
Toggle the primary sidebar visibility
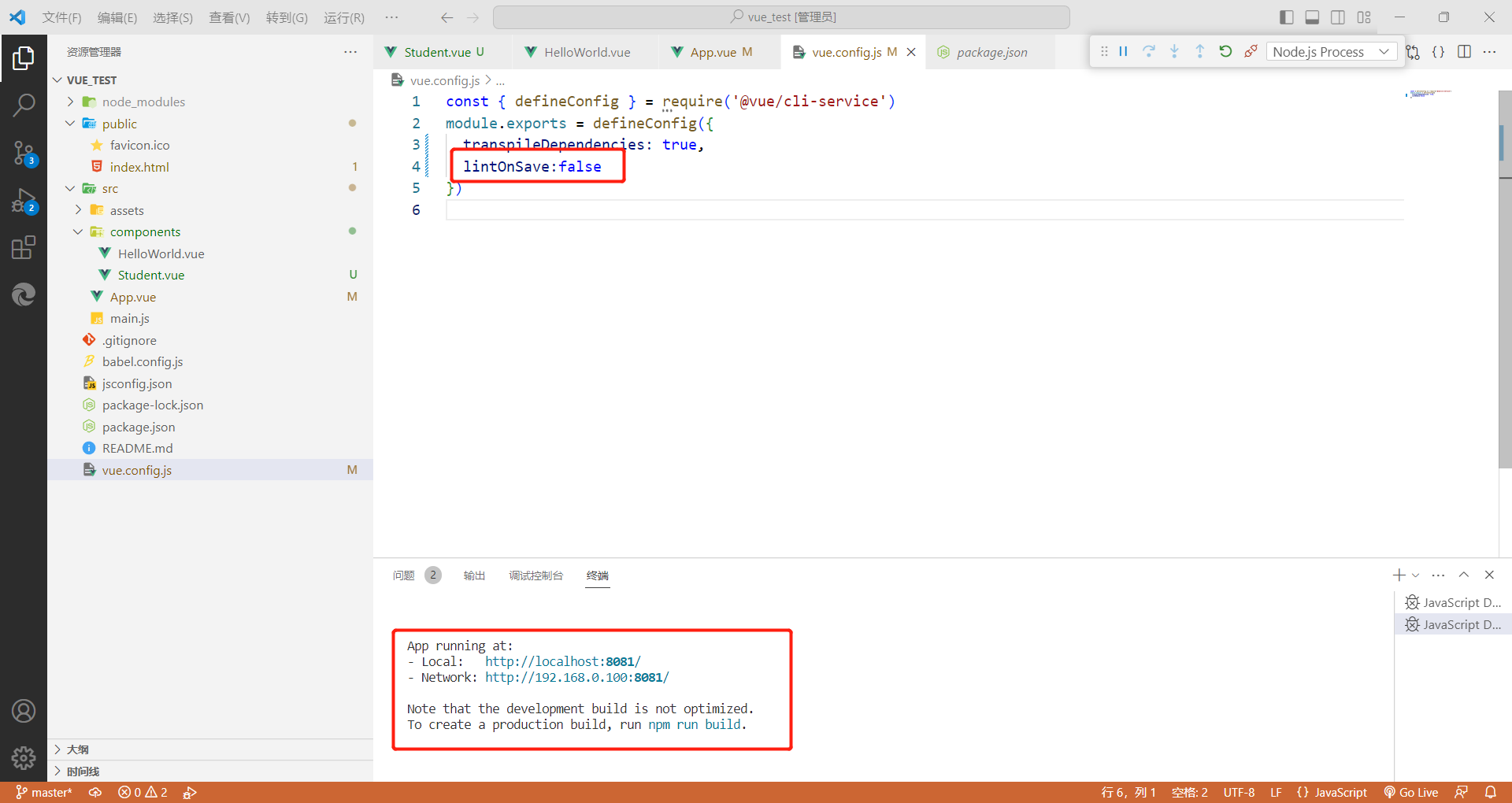click(x=1286, y=17)
